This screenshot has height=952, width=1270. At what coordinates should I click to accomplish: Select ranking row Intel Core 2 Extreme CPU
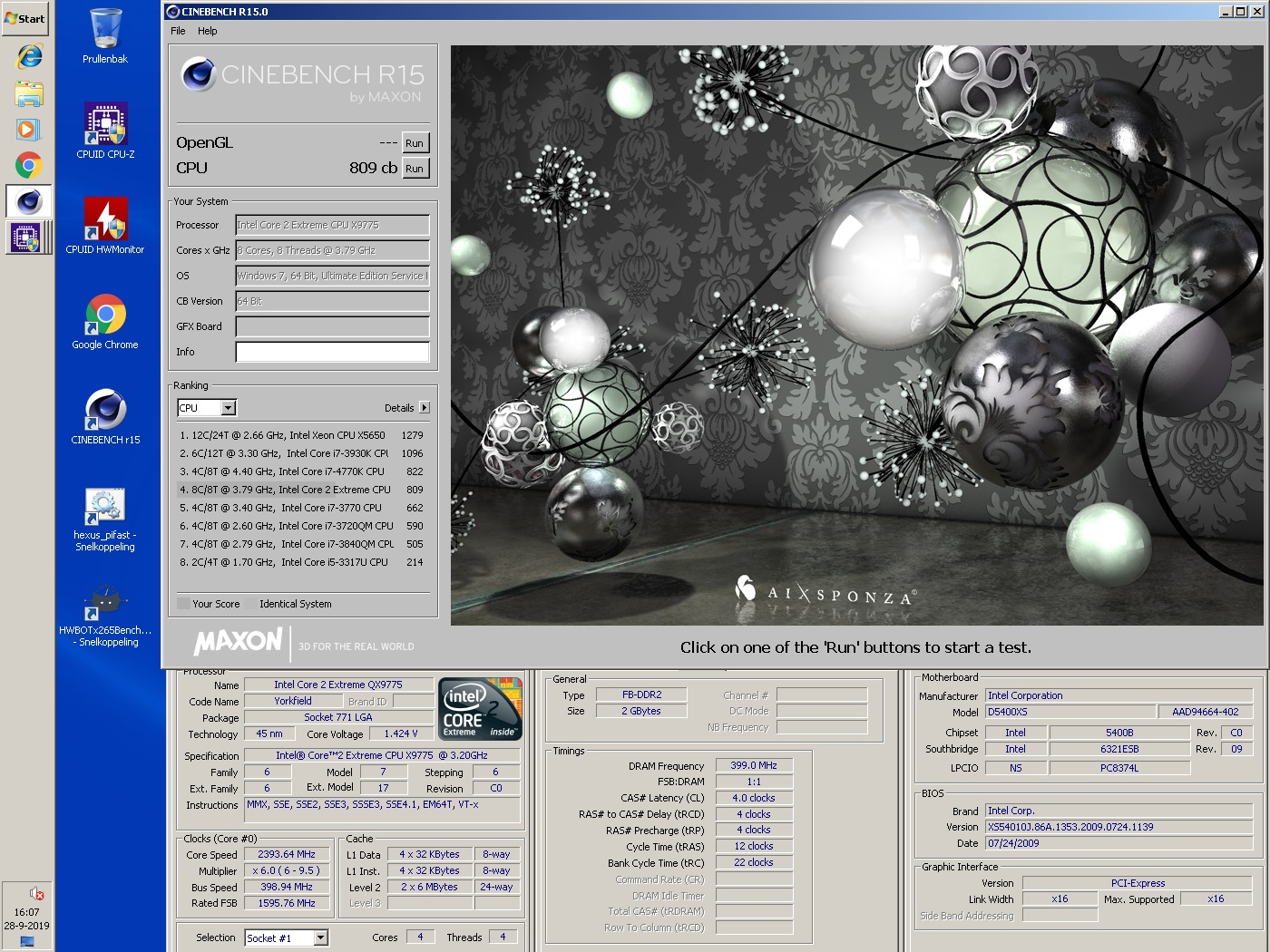[x=302, y=490]
